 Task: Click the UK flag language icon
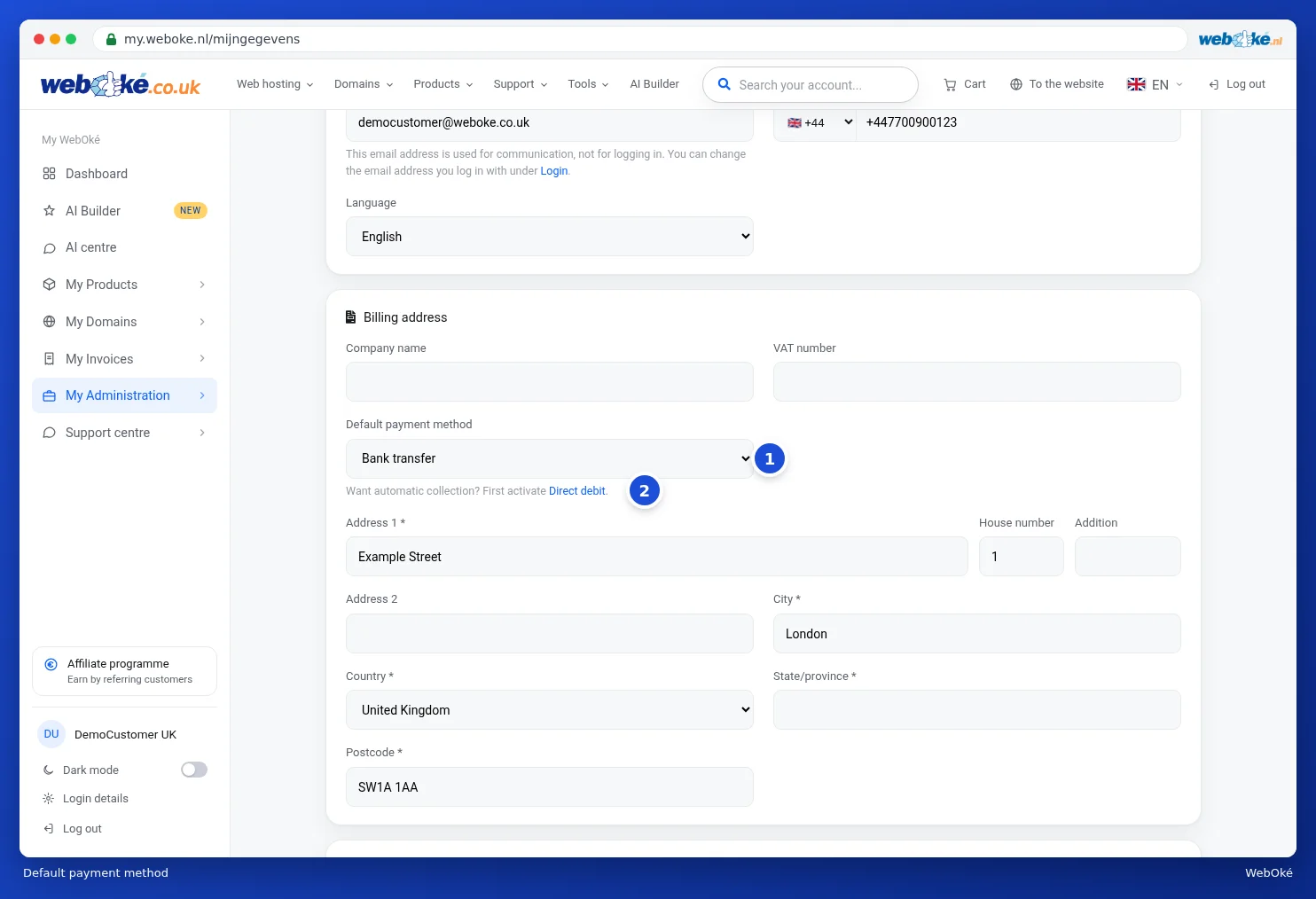click(x=1136, y=84)
